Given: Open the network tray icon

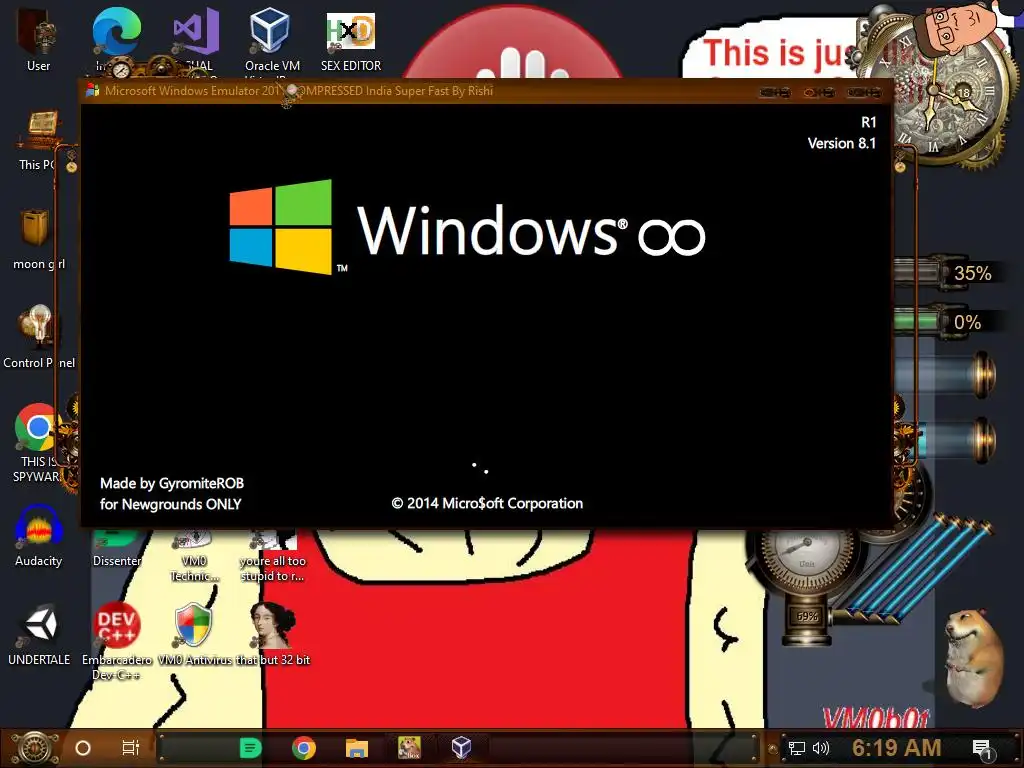Looking at the screenshot, I should [797, 748].
